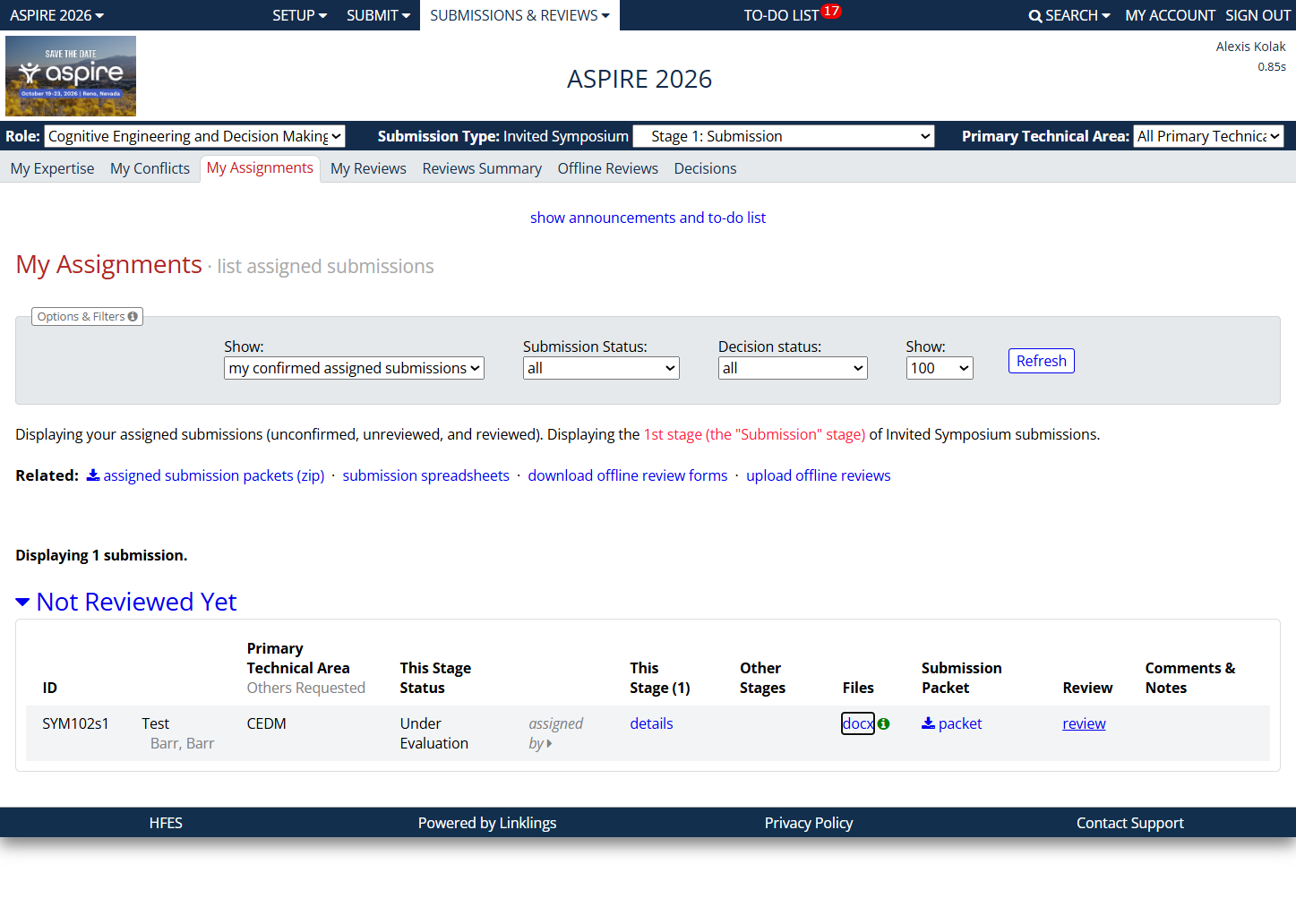Open the Submission Status dropdown
This screenshot has width=1296, height=924.
(601, 368)
